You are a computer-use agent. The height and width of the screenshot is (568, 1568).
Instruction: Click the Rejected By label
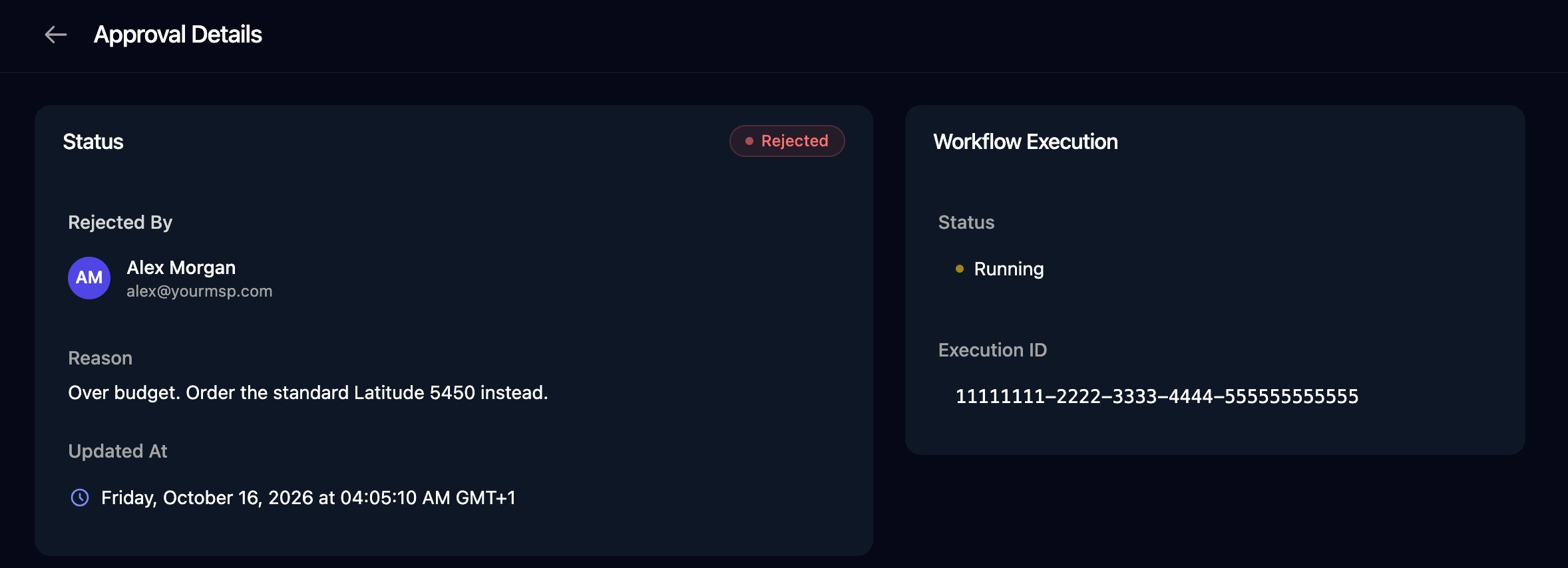coord(120,222)
